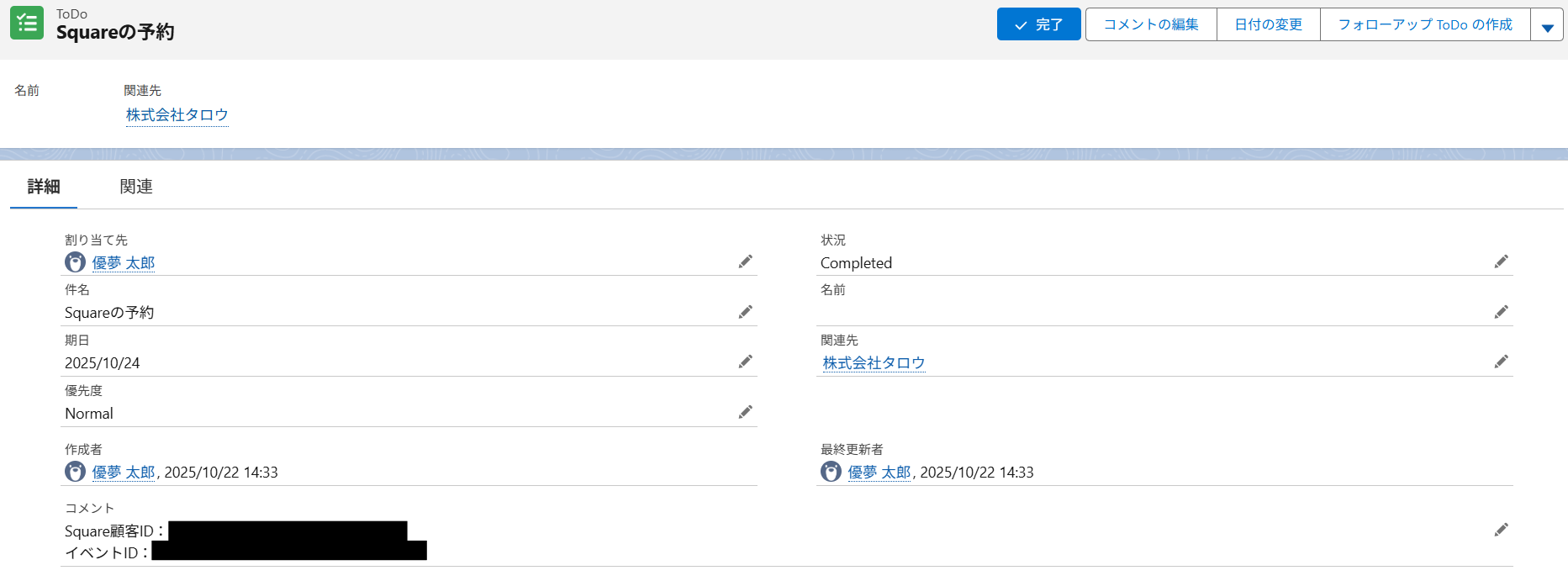Edit the 関連先 field pencil
The height and width of the screenshot is (581, 1568).
tap(1501, 362)
